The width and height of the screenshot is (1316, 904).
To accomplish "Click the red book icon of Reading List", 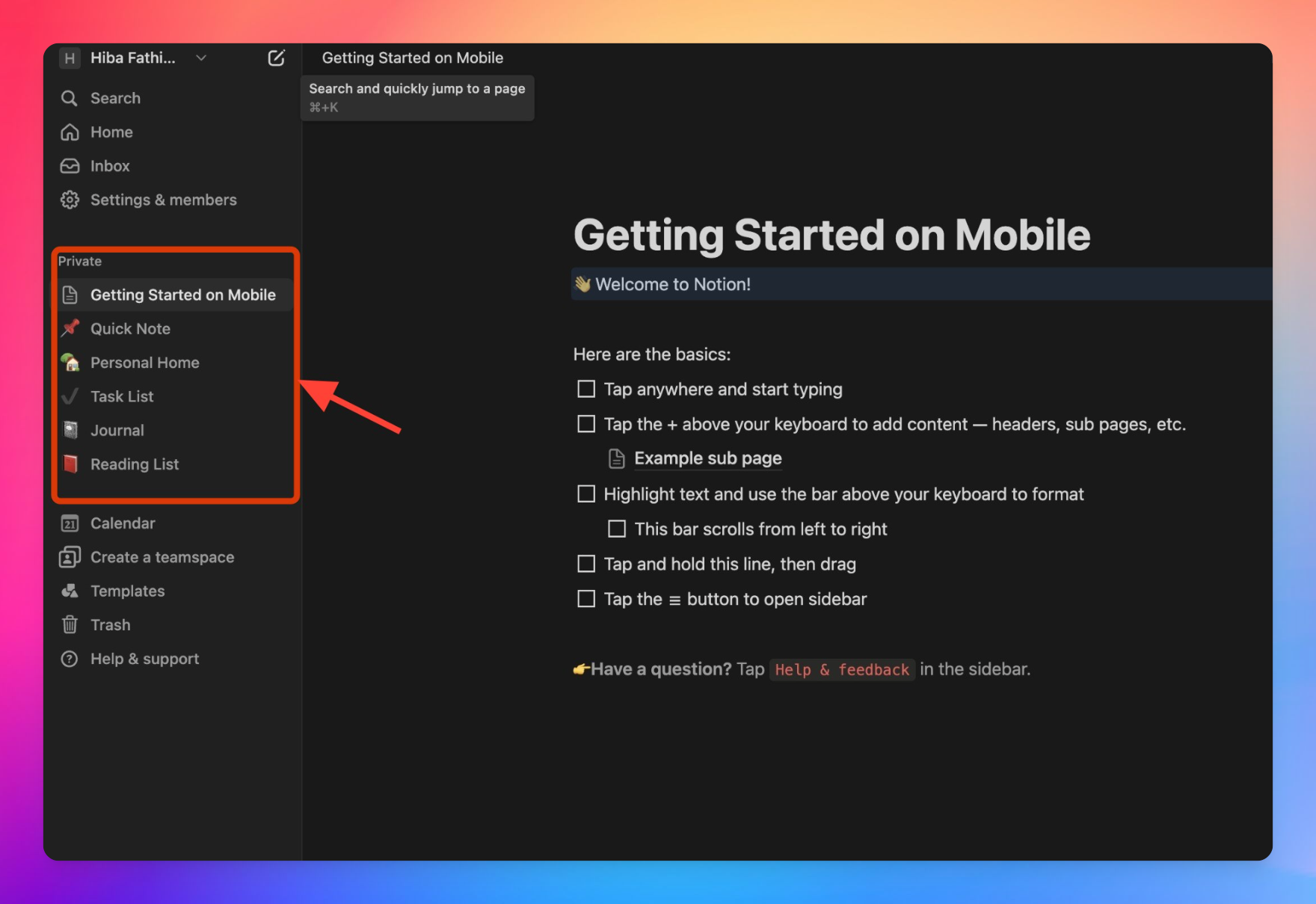I will tap(70, 464).
